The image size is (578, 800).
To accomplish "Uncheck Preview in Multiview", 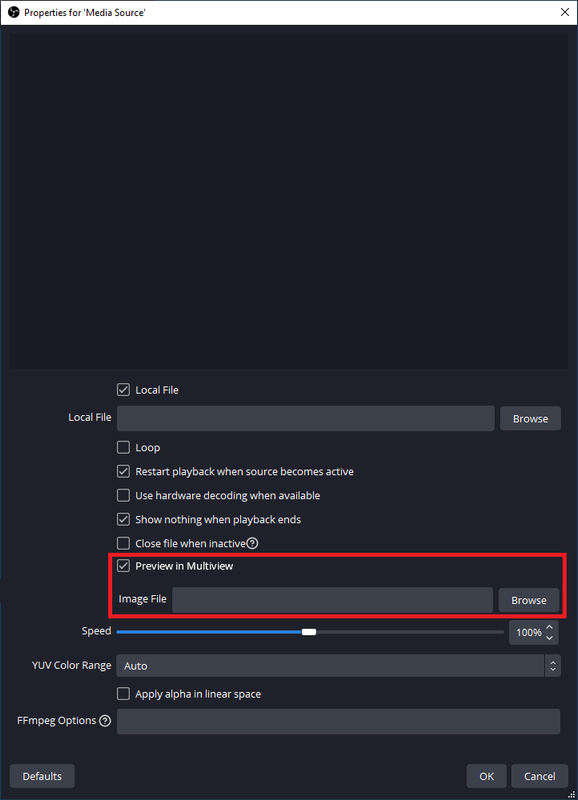I will [x=123, y=566].
